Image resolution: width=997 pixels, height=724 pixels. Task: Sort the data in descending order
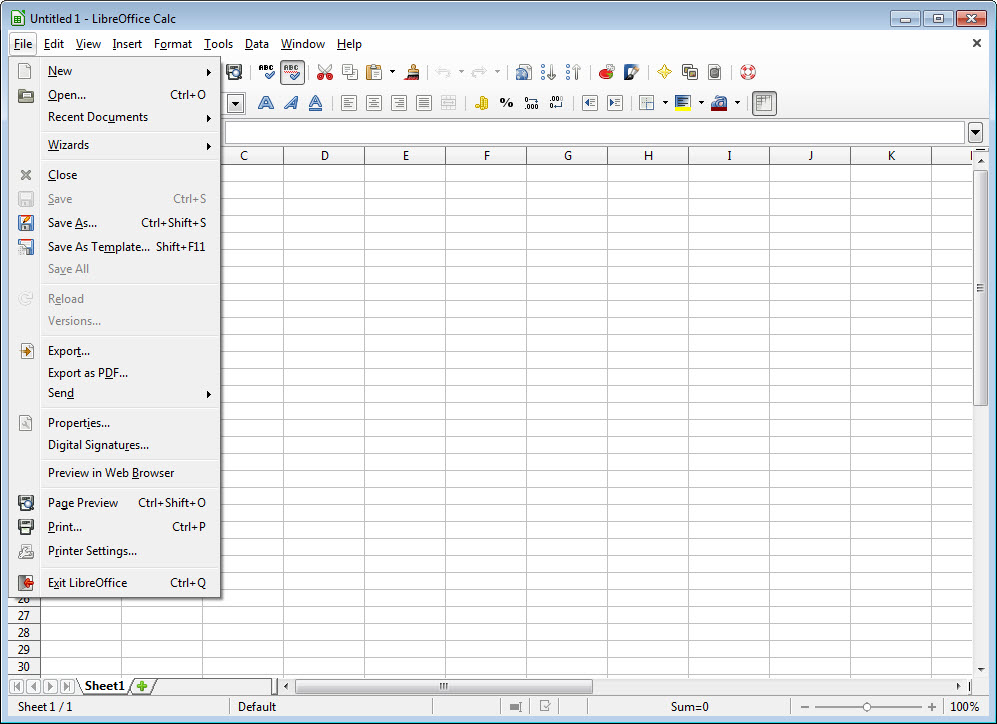pyautogui.click(x=573, y=72)
